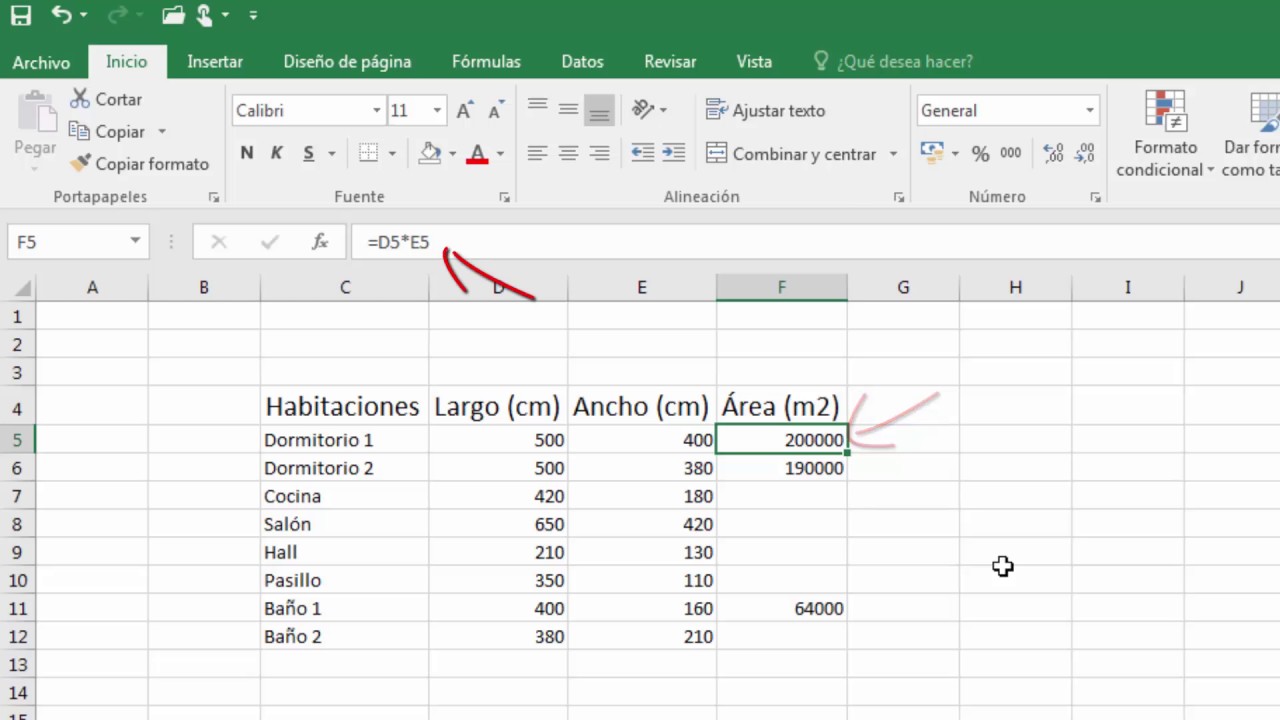Toggle center text horizontally
Viewport: 1280px width, 720px height.
568,153
